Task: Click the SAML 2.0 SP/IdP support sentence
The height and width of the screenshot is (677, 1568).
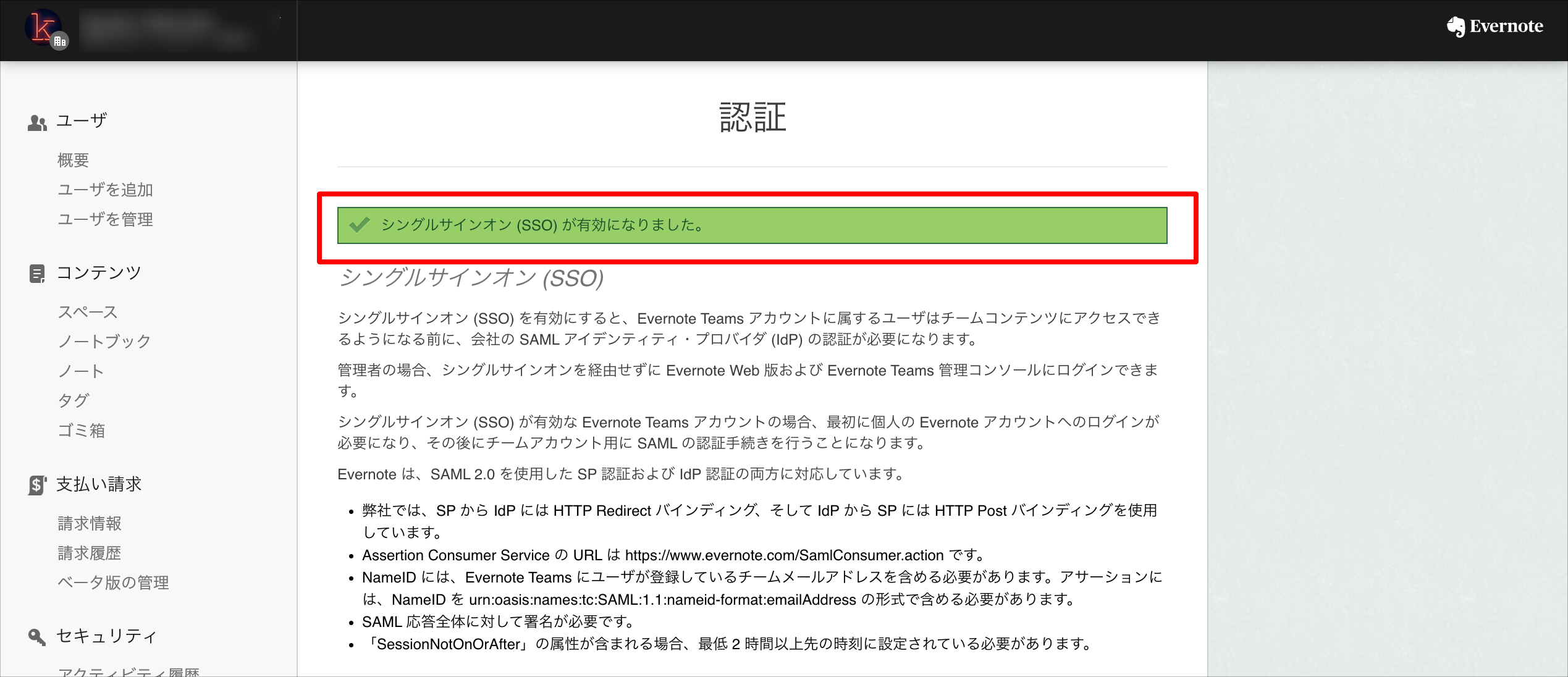Action: tap(621, 474)
